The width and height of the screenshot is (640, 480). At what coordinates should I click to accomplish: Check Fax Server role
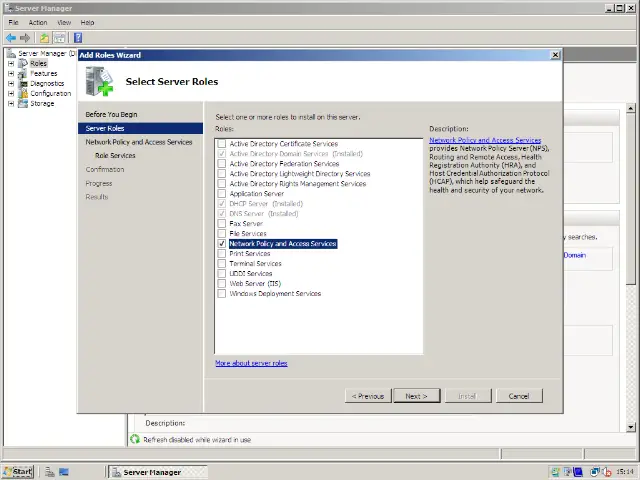[222, 223]
